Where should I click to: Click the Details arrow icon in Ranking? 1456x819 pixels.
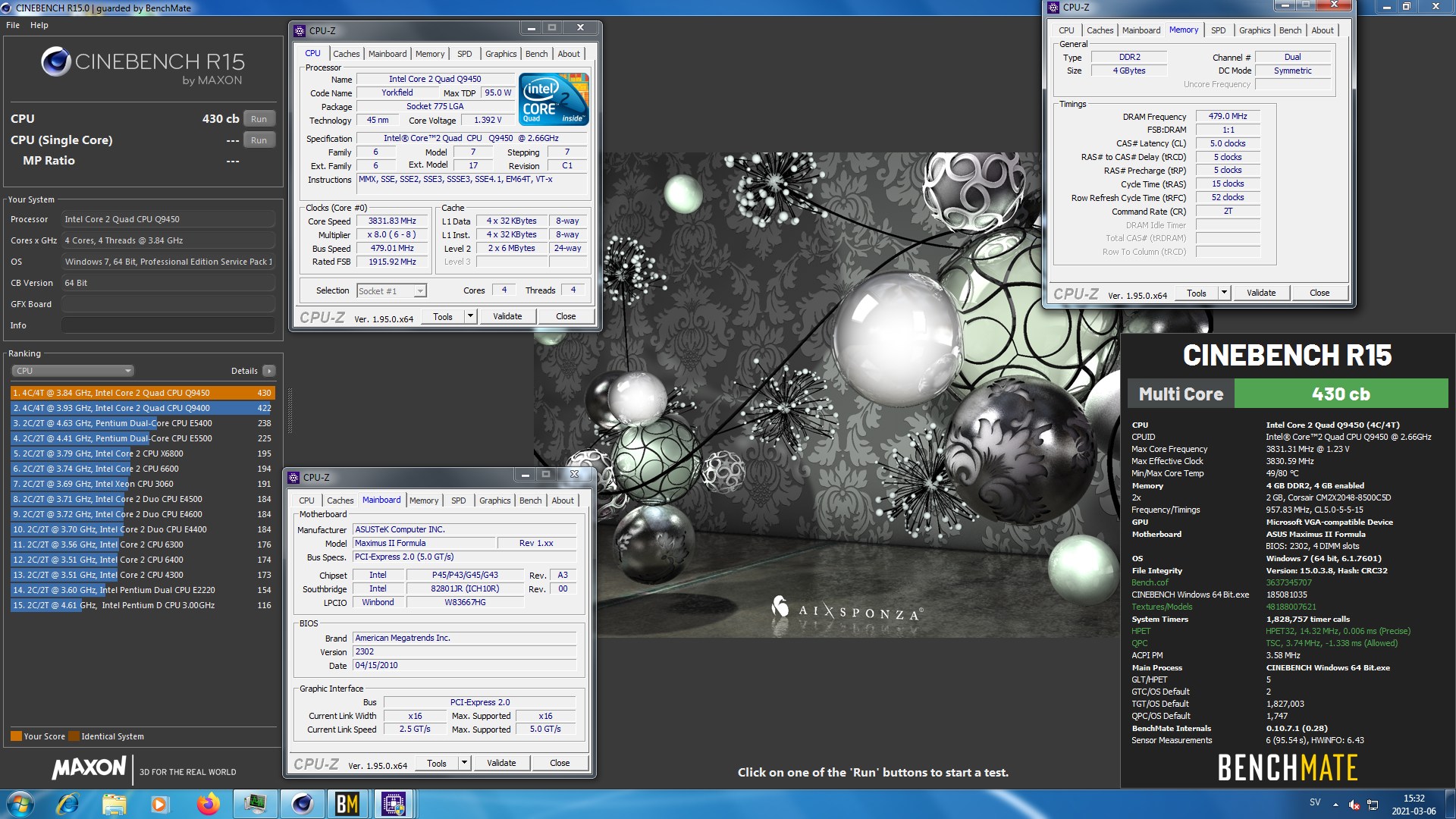(x=268, y=371)
